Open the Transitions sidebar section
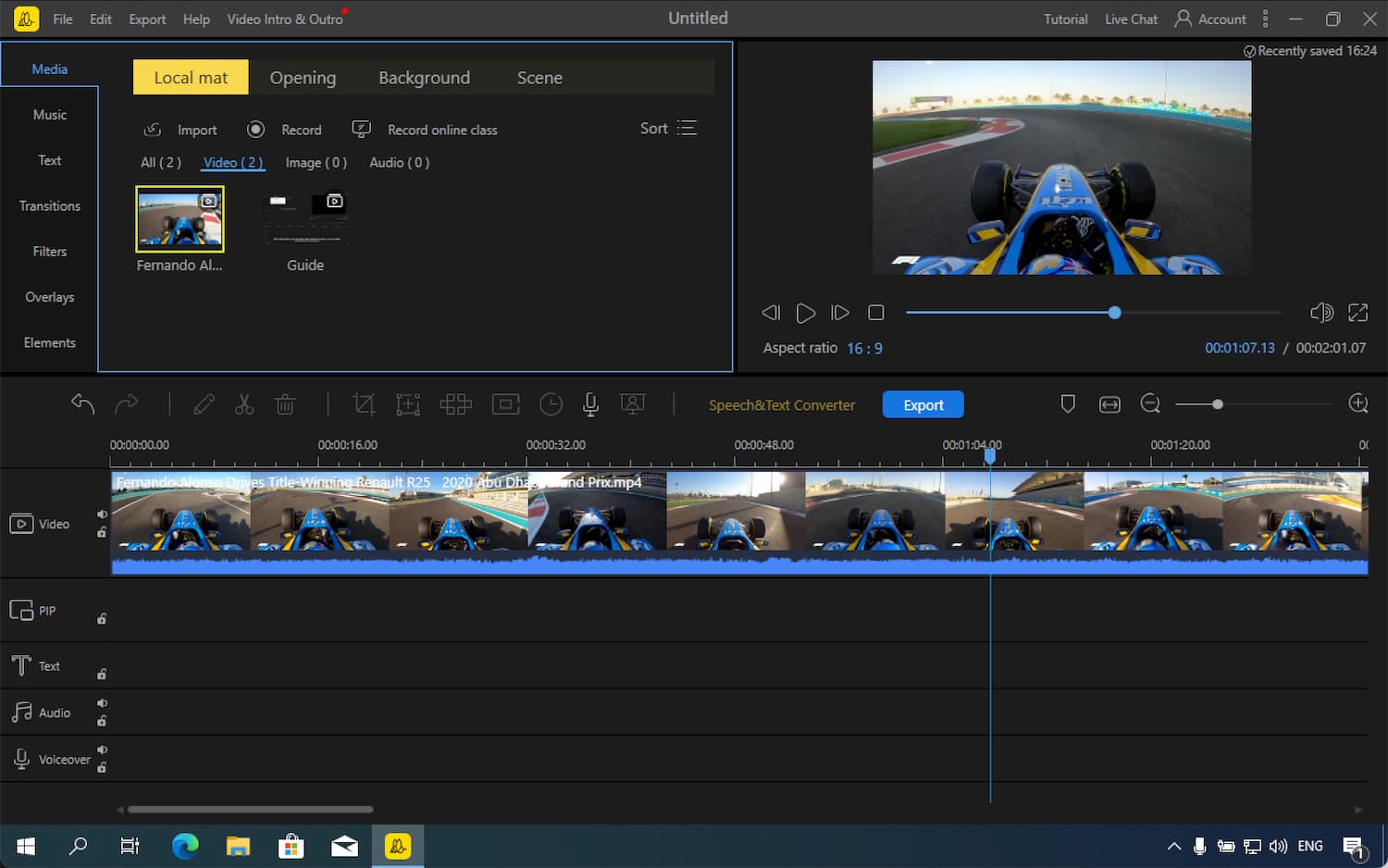The image size is (1388, 868). coord(50,205)
